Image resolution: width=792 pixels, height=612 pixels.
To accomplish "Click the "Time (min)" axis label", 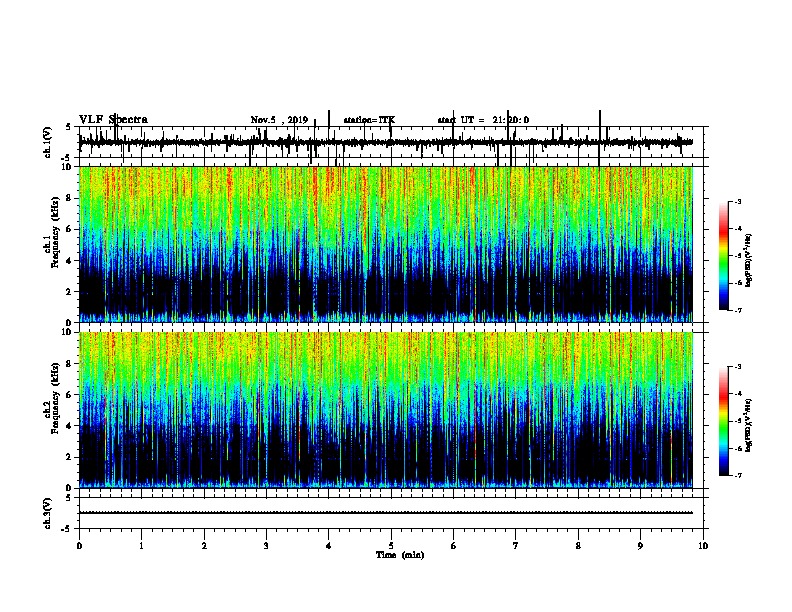I will click(400, 555).
